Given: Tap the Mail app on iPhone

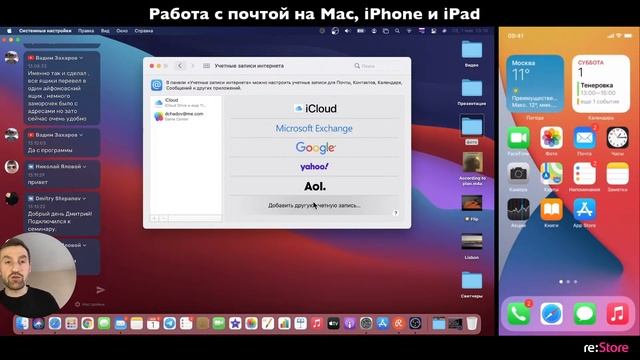Looking at the screenshot, I should (584, 138).
